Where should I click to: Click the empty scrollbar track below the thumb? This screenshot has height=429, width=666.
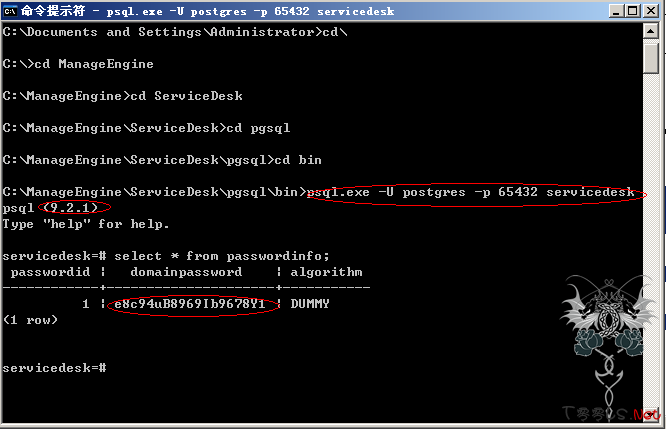coord(651,238)
